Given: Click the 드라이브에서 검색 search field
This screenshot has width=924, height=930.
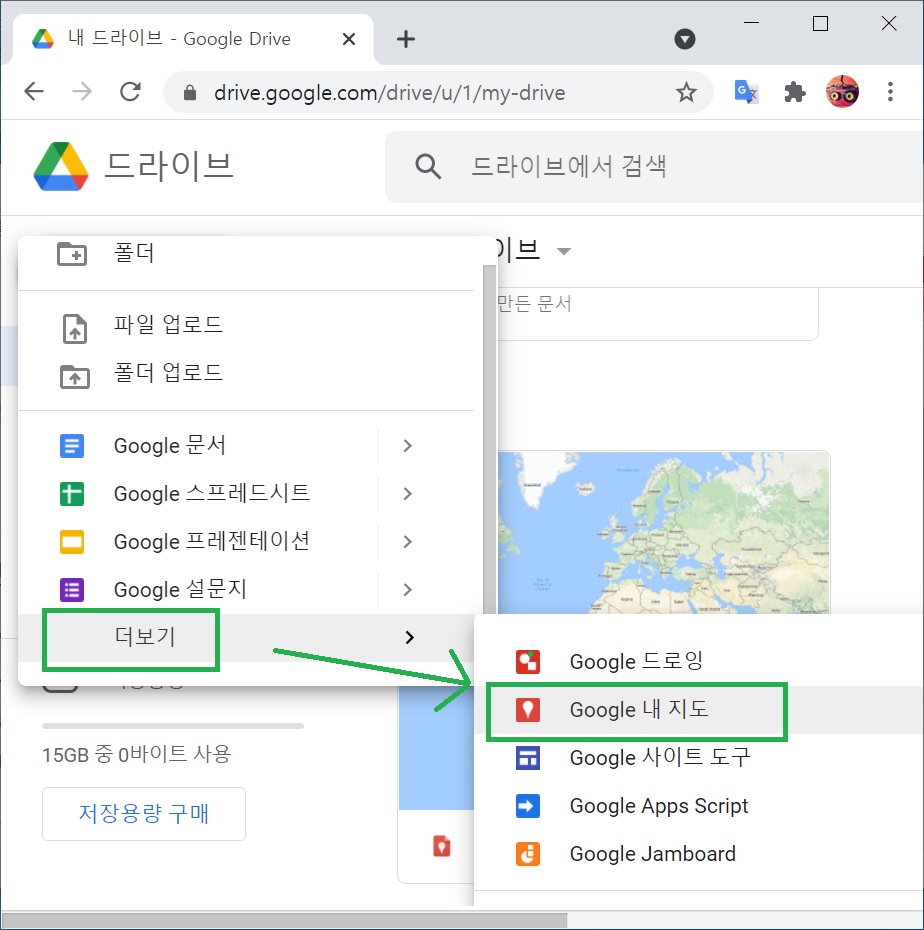Looking at the screenshot, I should tap(654, 167).
